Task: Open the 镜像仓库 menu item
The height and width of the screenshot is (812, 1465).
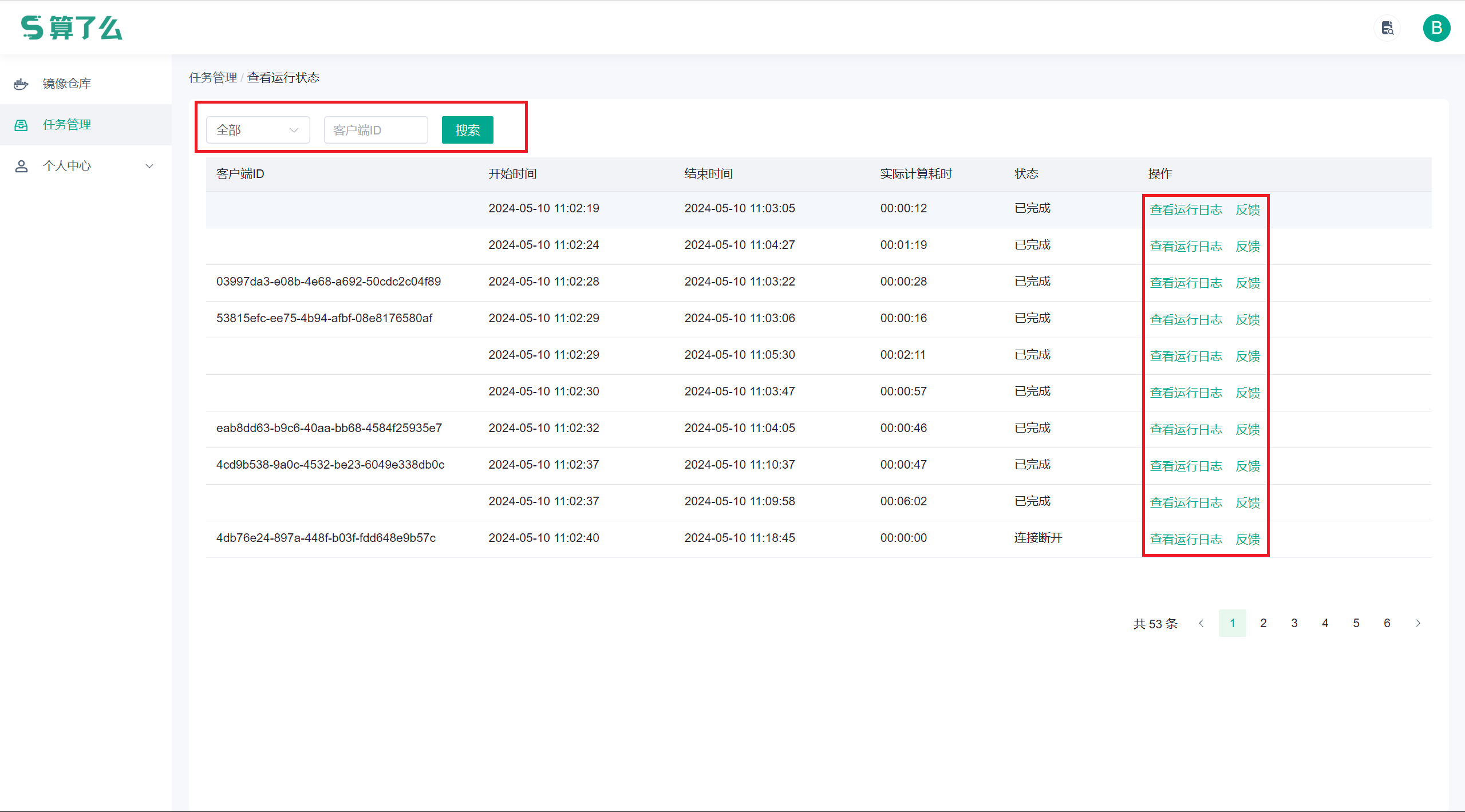Action: coord(67,84)
